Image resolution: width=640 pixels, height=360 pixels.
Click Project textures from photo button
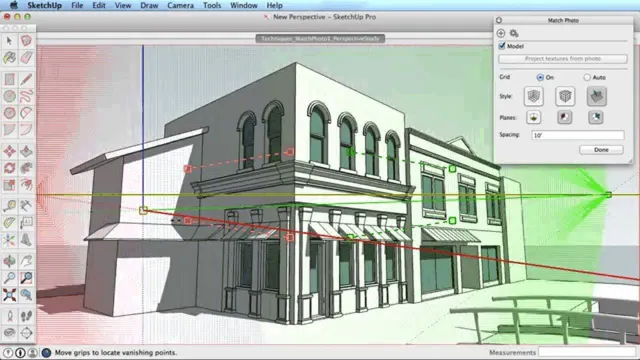click(563, 59)
